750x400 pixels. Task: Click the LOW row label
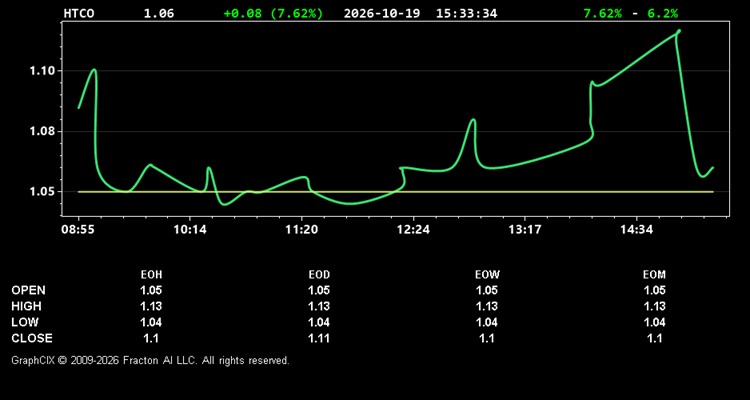tap(25, 322)
